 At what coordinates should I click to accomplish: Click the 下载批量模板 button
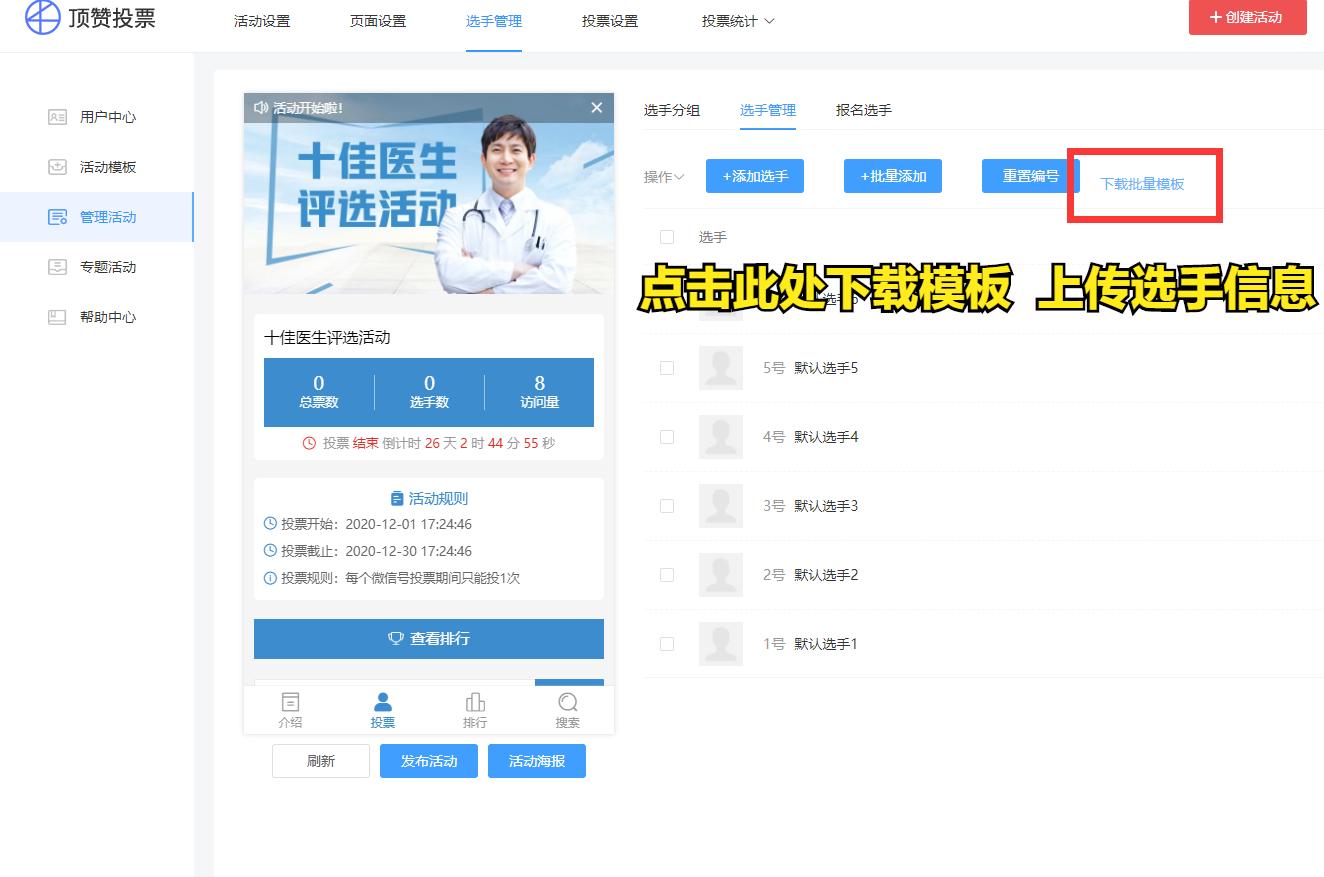(x=1144, y=184)
